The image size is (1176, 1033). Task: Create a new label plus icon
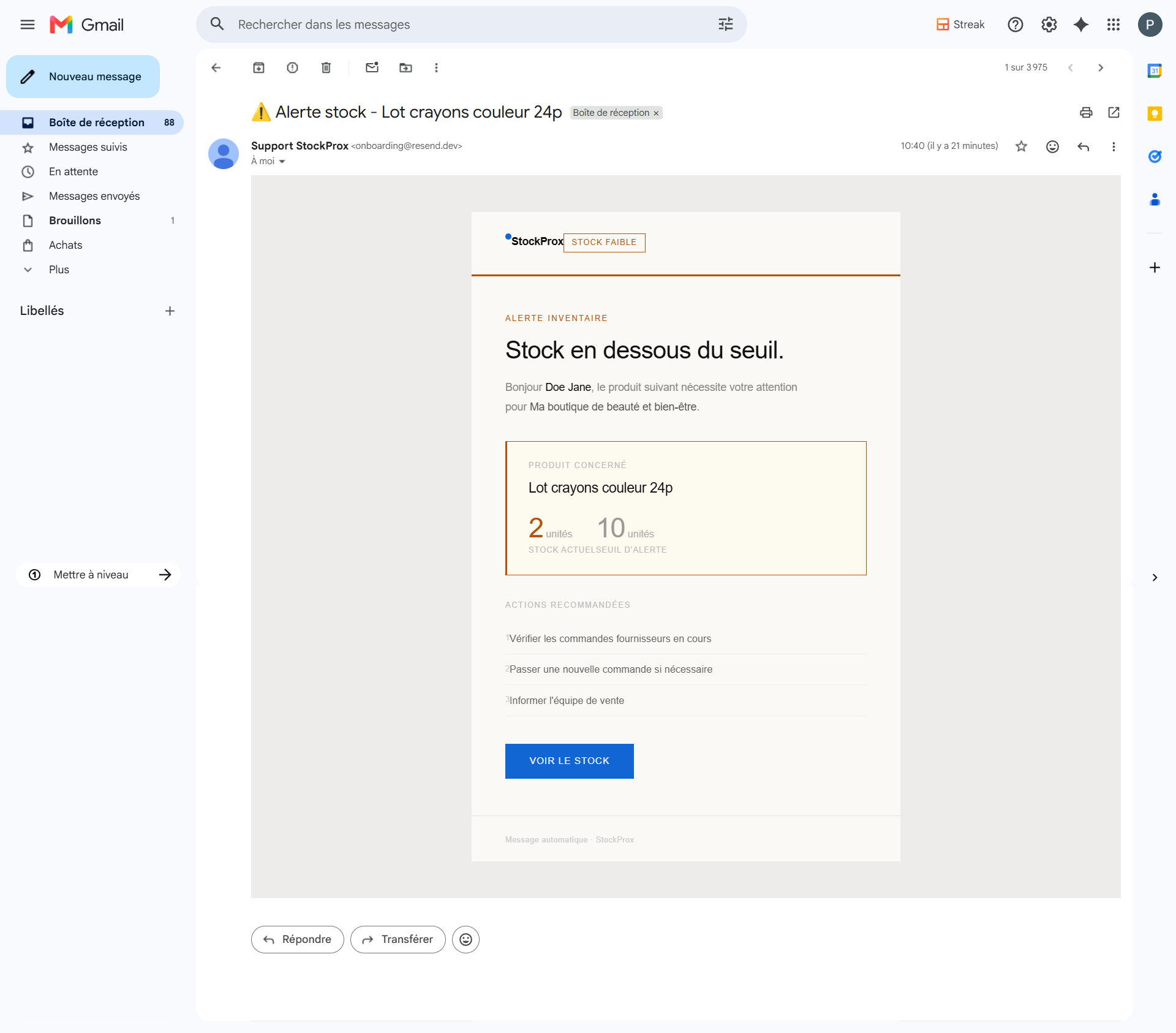170,311
